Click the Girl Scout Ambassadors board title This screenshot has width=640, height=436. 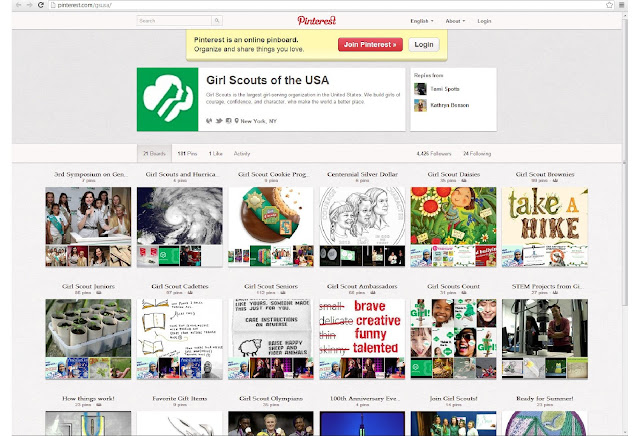362,286
